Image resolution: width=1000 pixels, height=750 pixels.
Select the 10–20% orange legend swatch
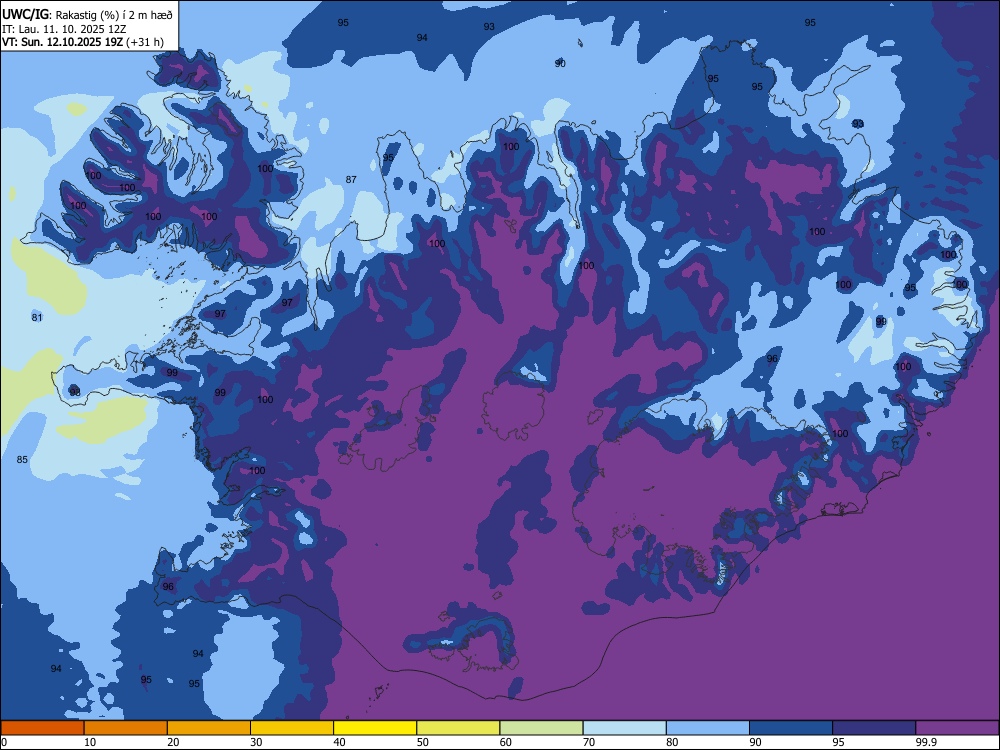pyautogui.click(x=126, y=728)
